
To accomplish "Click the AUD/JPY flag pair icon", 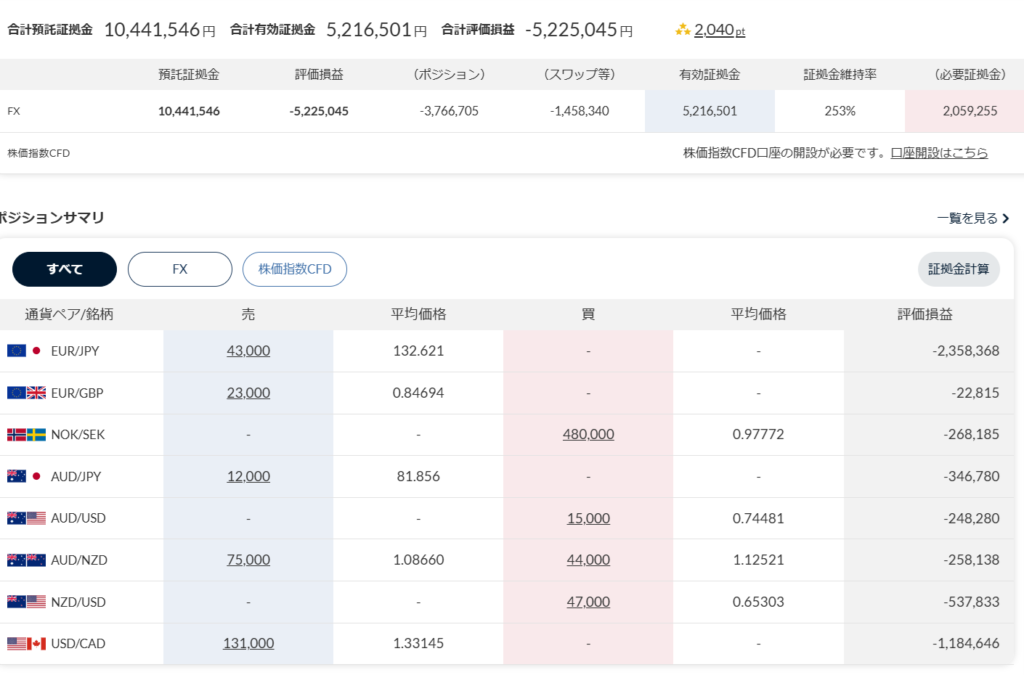I will point(26,477).
